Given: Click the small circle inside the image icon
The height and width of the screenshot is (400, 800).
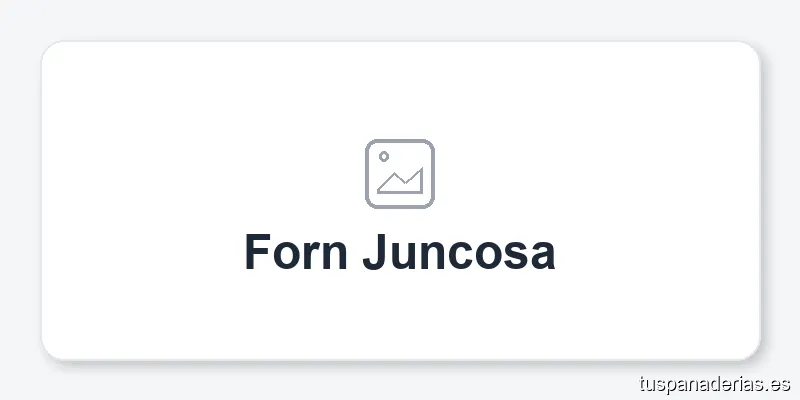Looking at the screenshot, I should click(x=384, y=157).
